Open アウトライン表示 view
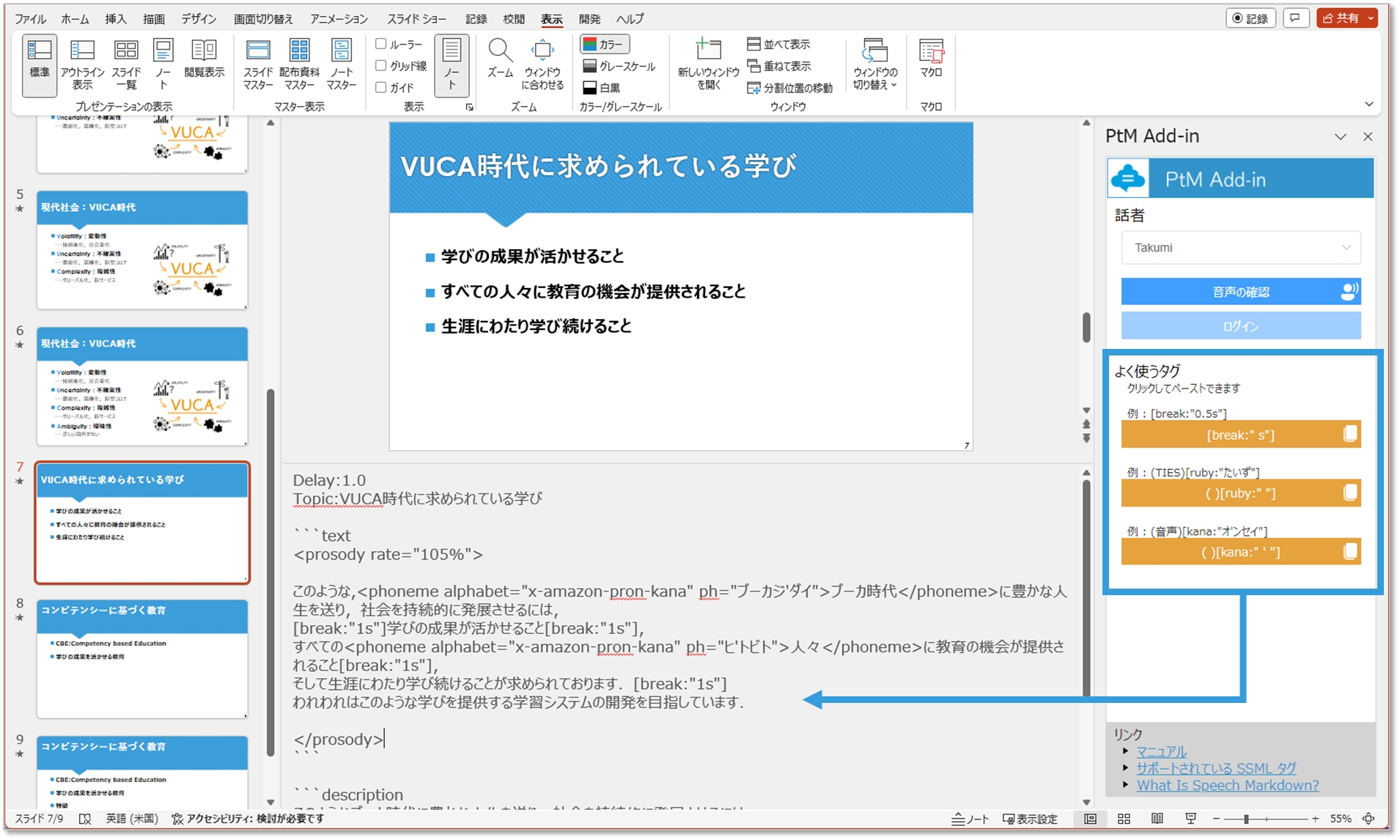This screenshot has height=840, width=1400. (82, 64)
